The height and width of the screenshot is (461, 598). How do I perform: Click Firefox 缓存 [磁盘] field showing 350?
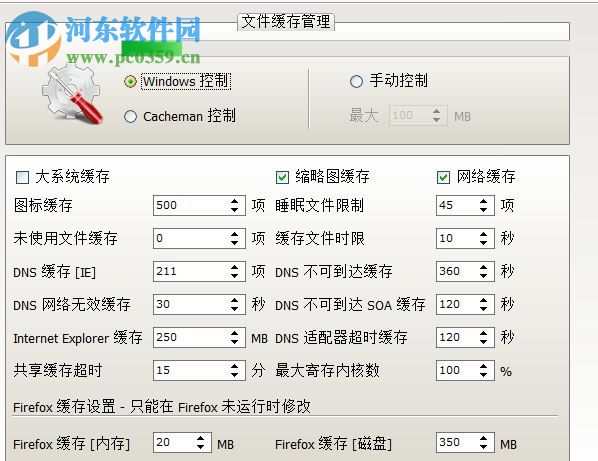[x=465, y=443]
